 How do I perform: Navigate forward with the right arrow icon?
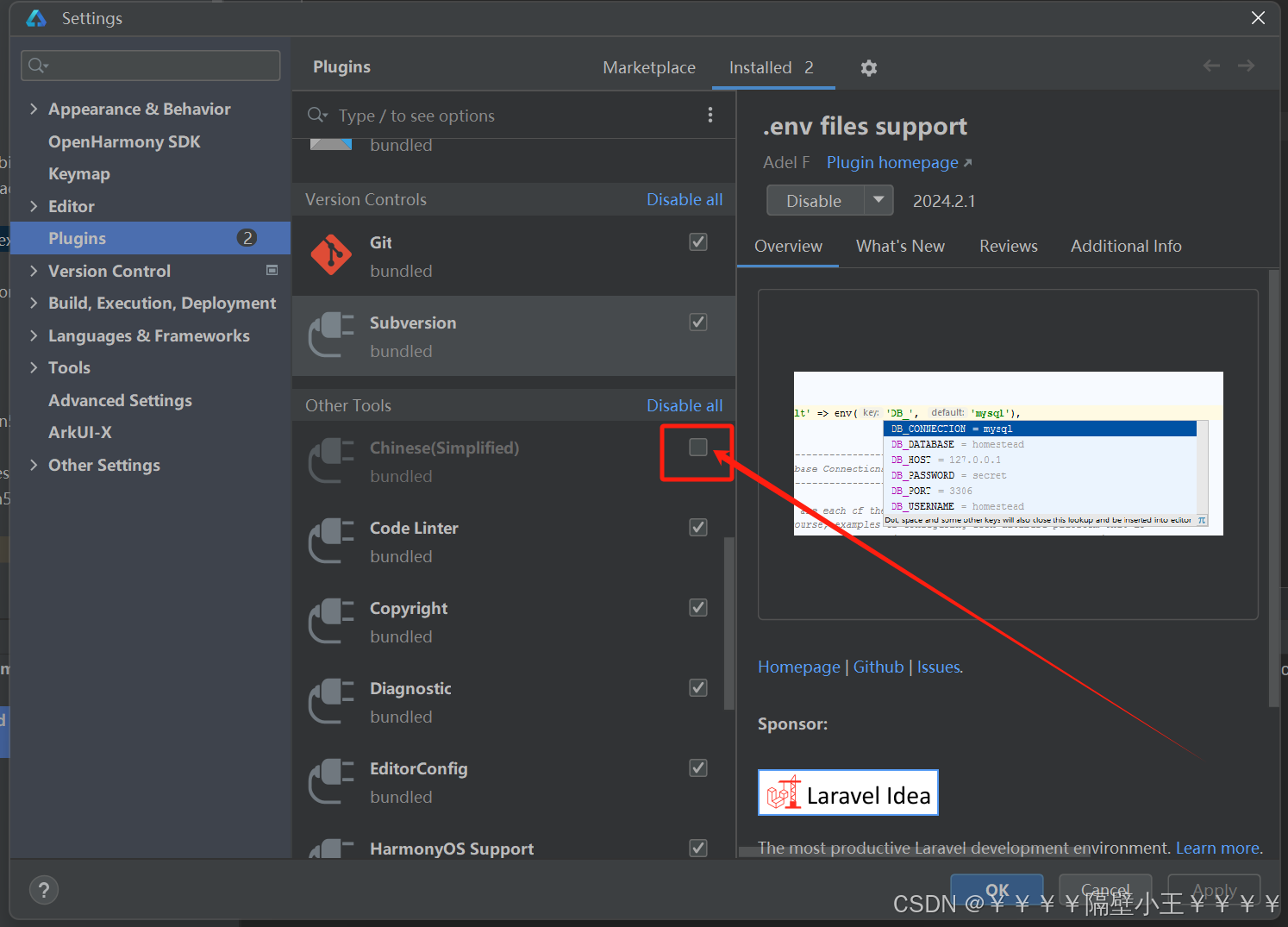coord(1246,66)
